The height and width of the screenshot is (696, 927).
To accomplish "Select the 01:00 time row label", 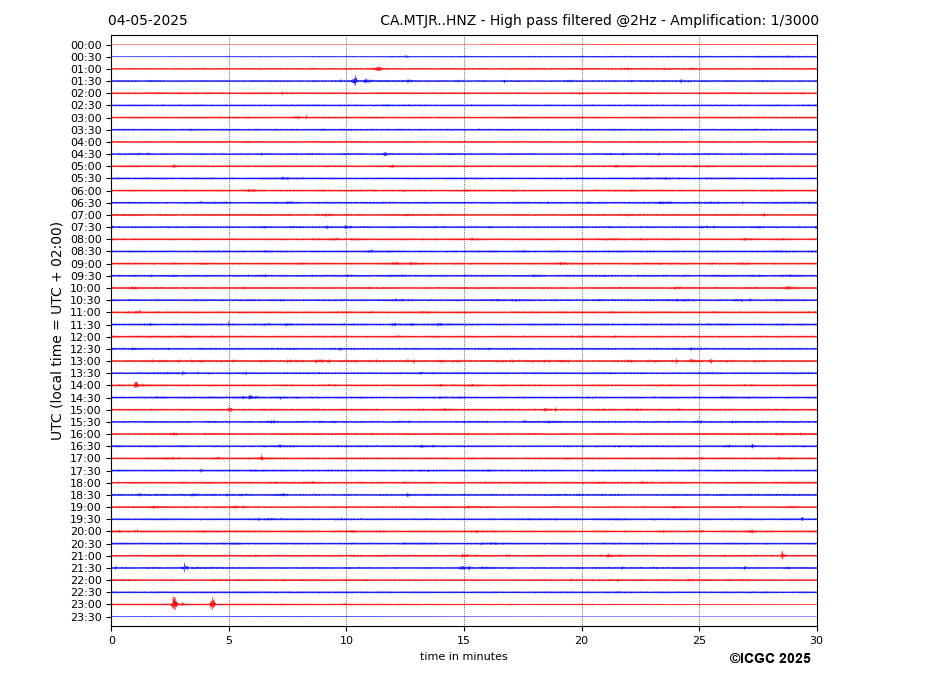I will [x=86, y=70].
